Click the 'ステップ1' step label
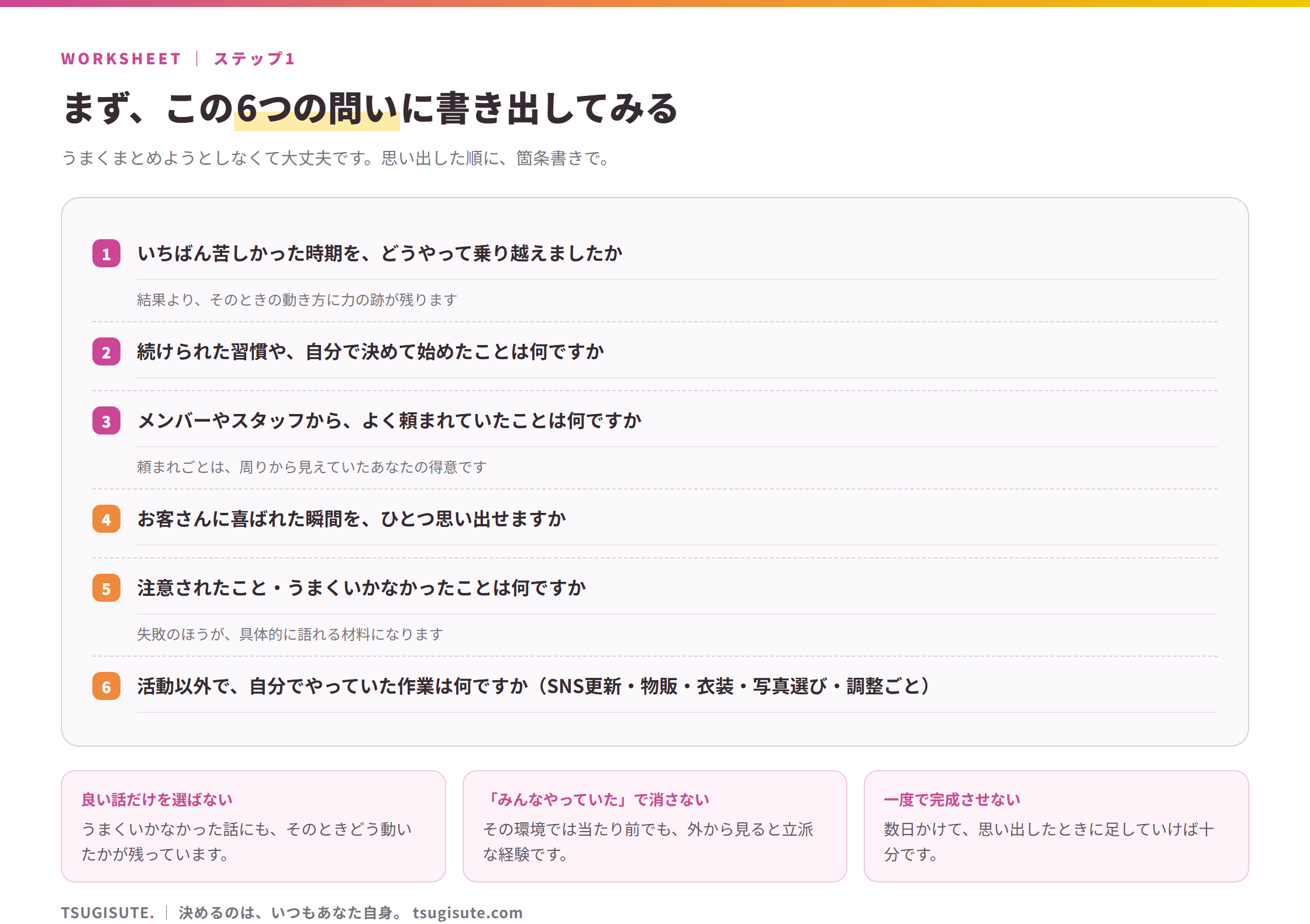This screenshot has width=1310, height=924. pos(254,58)
